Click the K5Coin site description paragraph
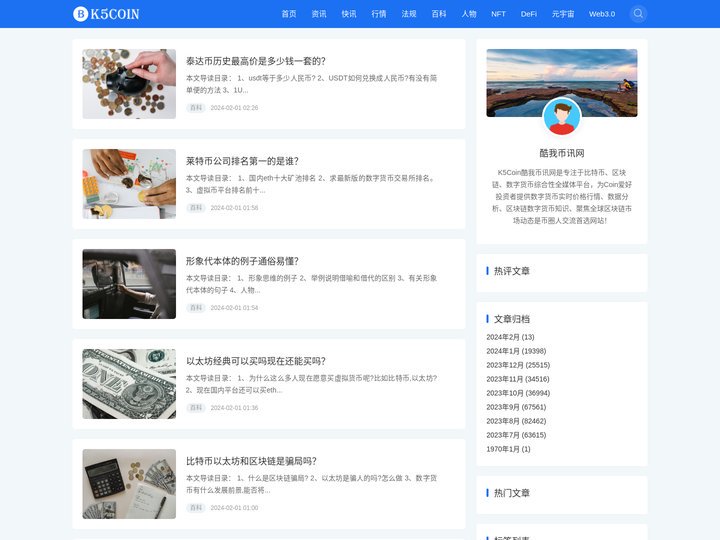Screen dimensions: 720x540 click(x=562, y=197)
